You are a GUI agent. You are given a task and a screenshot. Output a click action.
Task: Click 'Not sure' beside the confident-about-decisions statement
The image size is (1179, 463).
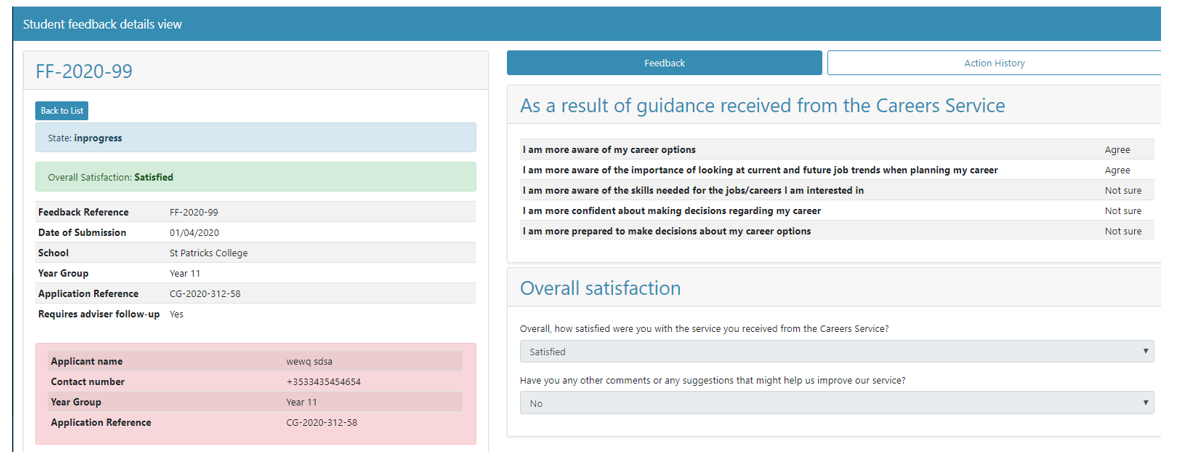(1122, 211)
